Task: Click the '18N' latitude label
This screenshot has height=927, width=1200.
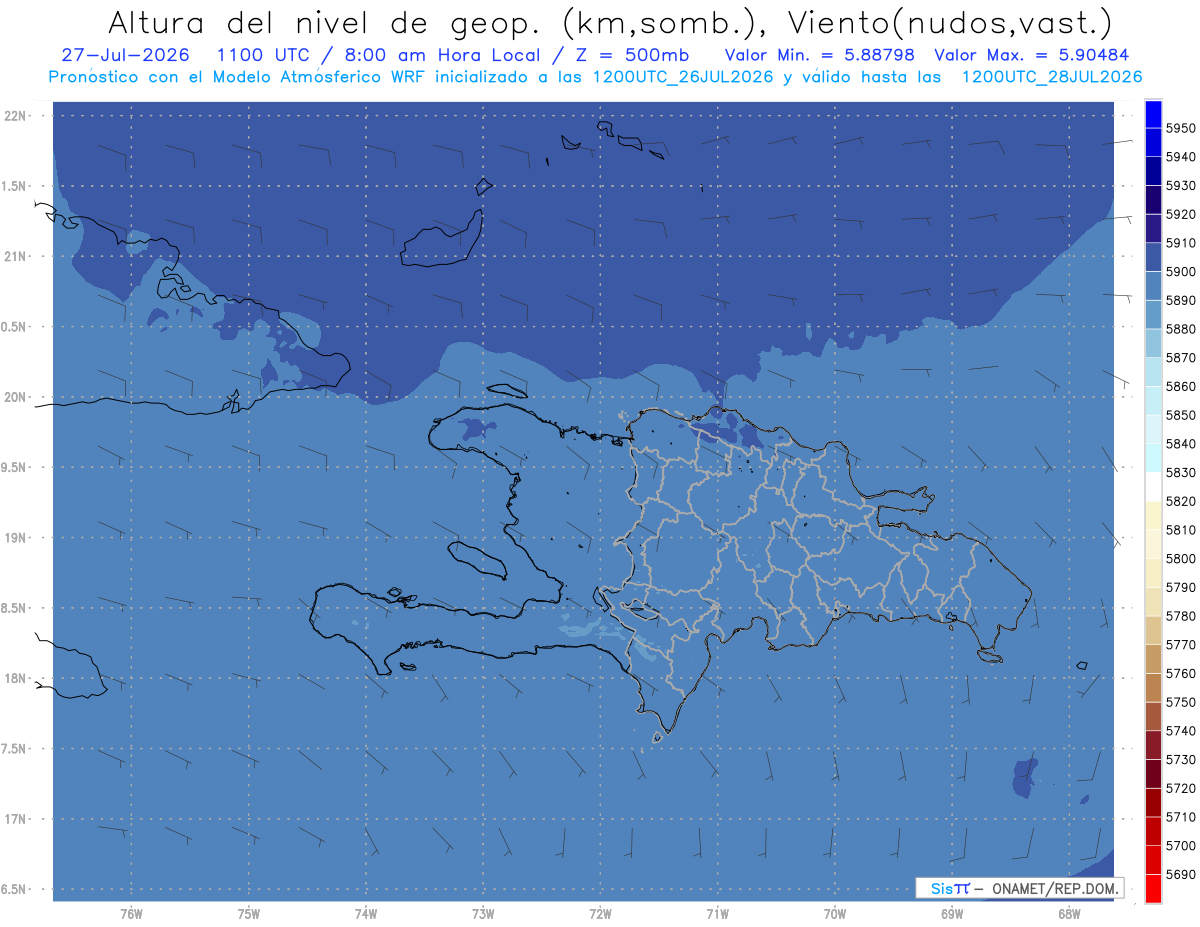Action: coord(16,678)
